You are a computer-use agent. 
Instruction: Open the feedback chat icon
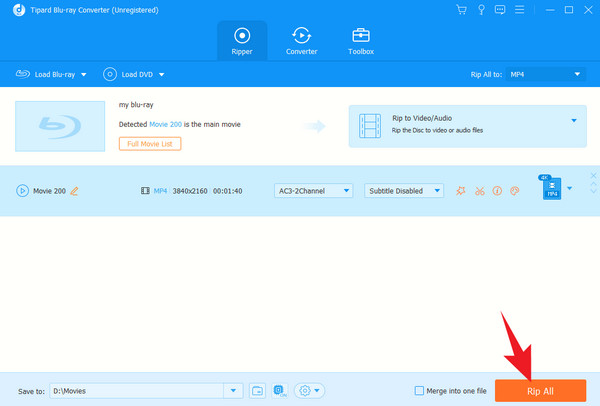coord(500,10)
